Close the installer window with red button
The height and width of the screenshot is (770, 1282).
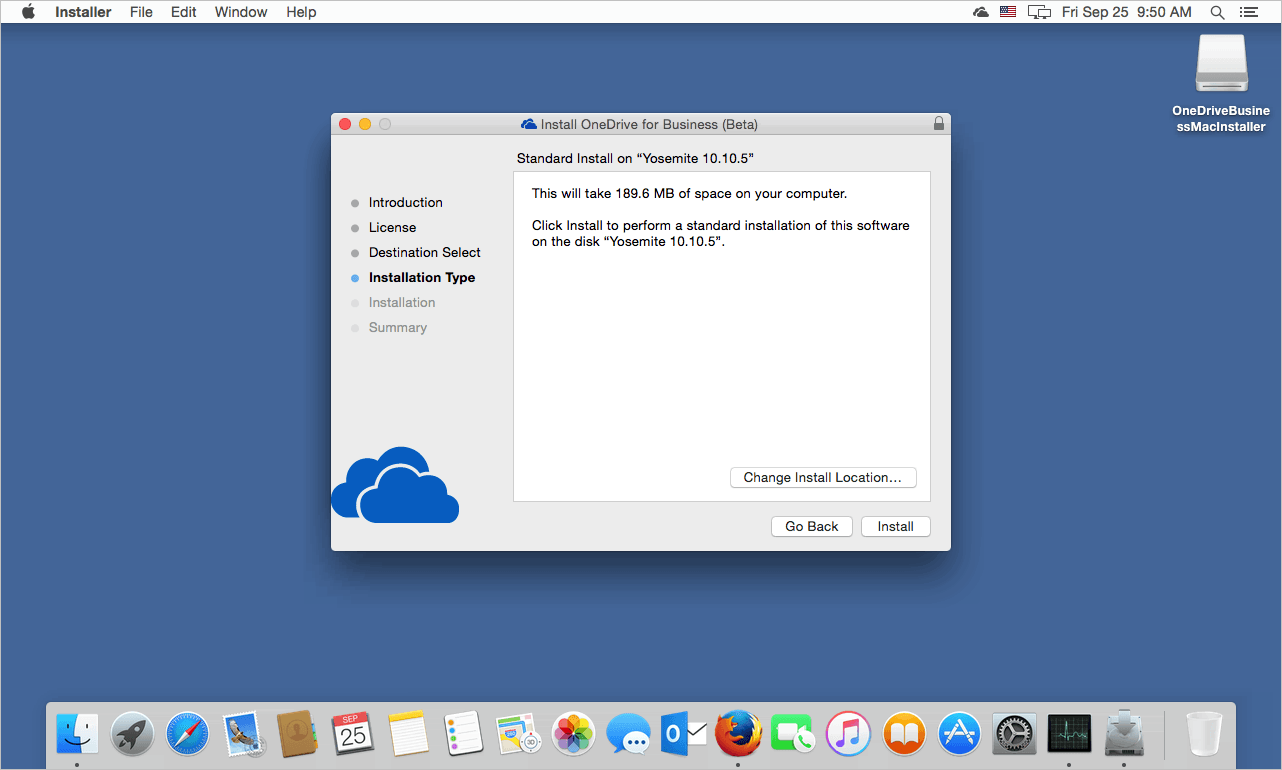(345, 124)
